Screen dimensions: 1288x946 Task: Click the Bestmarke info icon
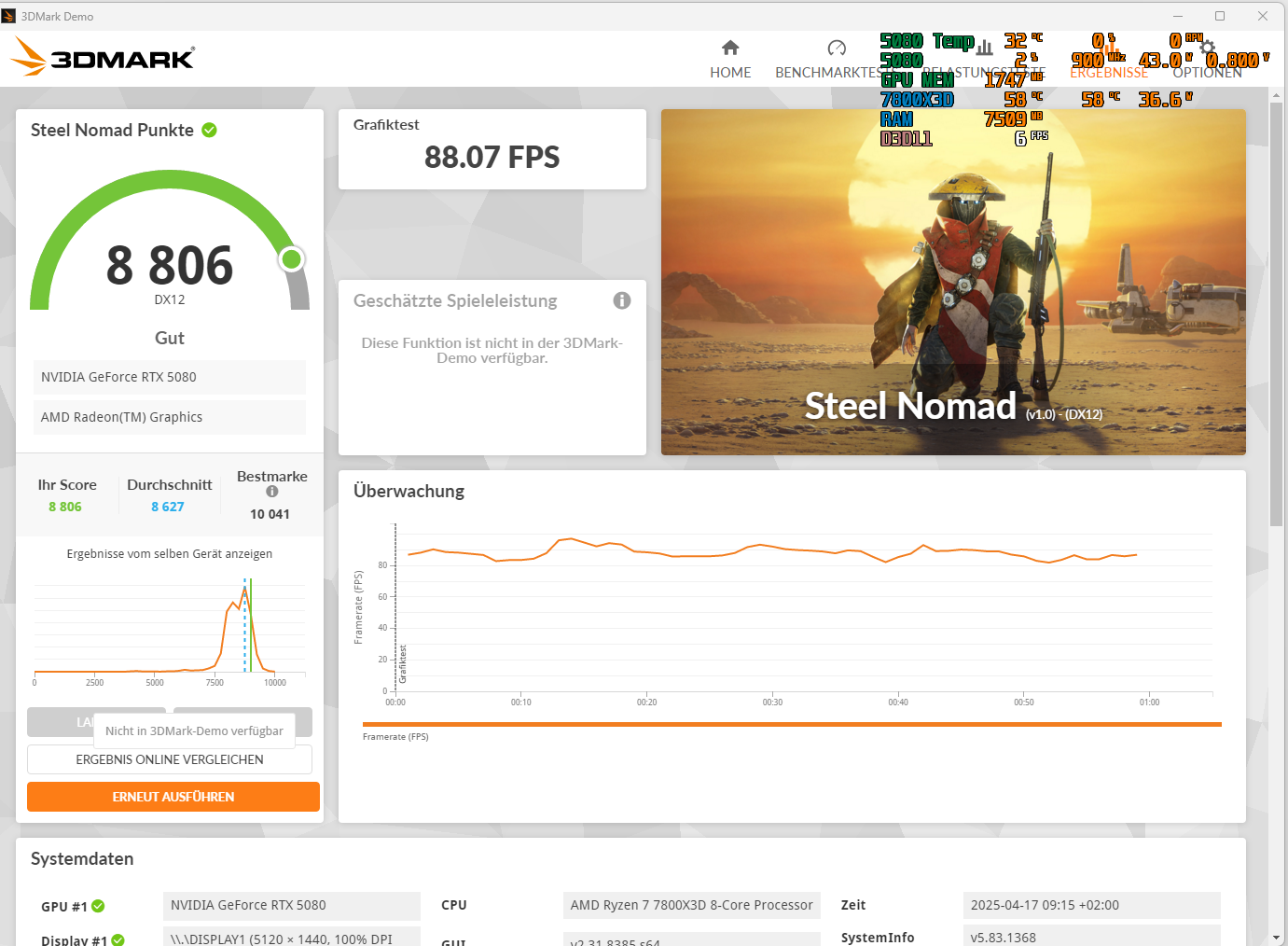pyautogui.click(x=272, y=492)
